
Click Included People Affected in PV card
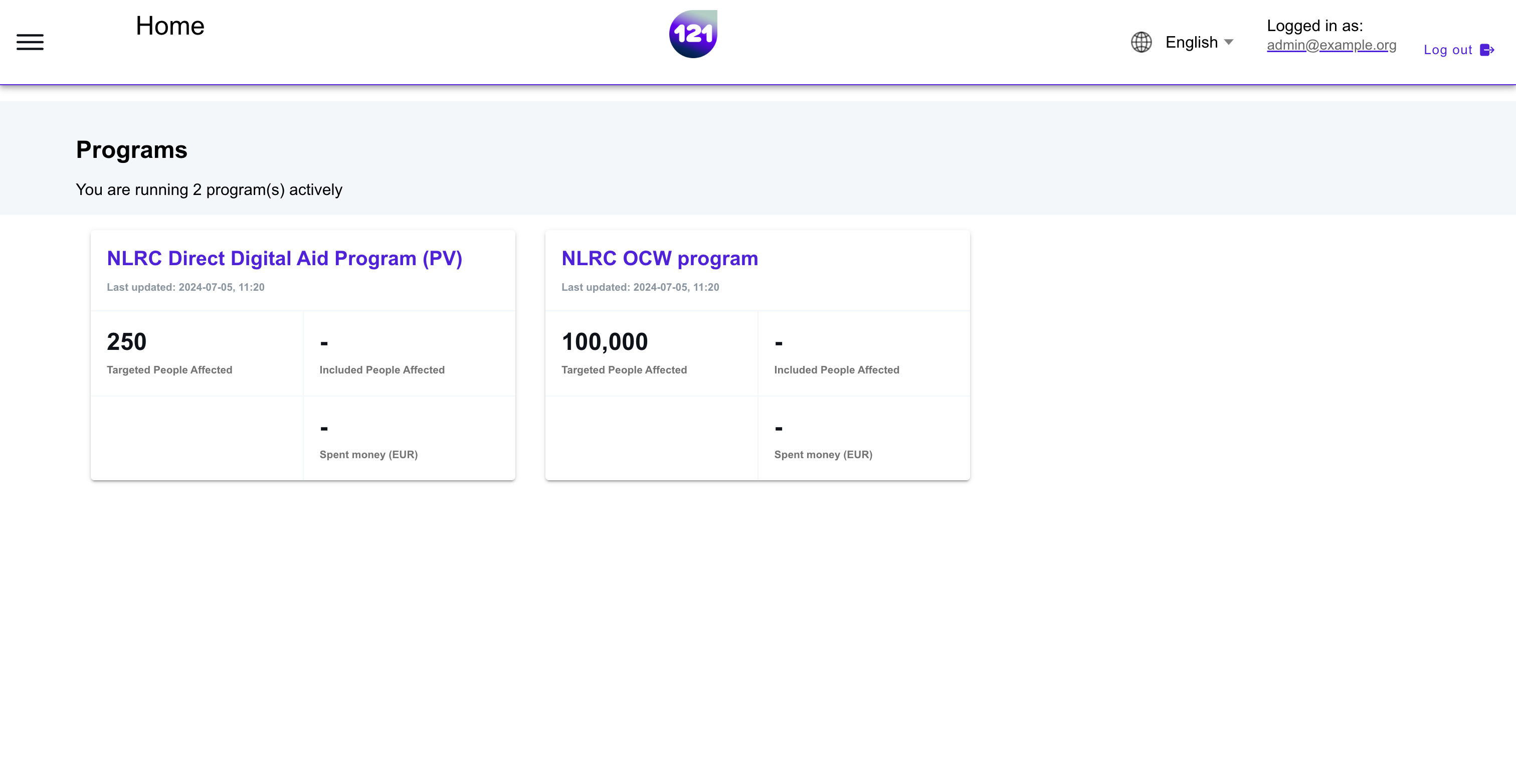382,369
